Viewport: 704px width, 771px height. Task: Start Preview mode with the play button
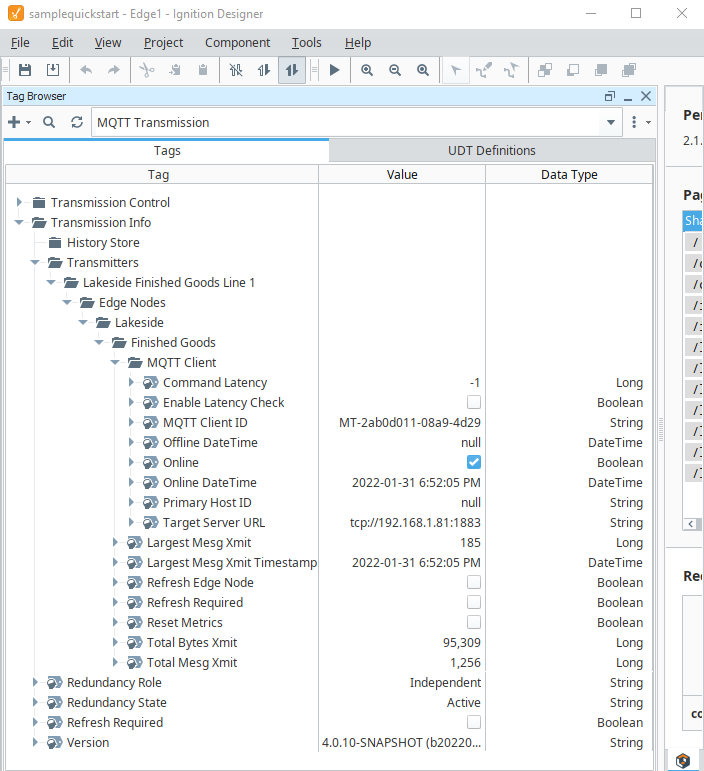pos(334,70)
